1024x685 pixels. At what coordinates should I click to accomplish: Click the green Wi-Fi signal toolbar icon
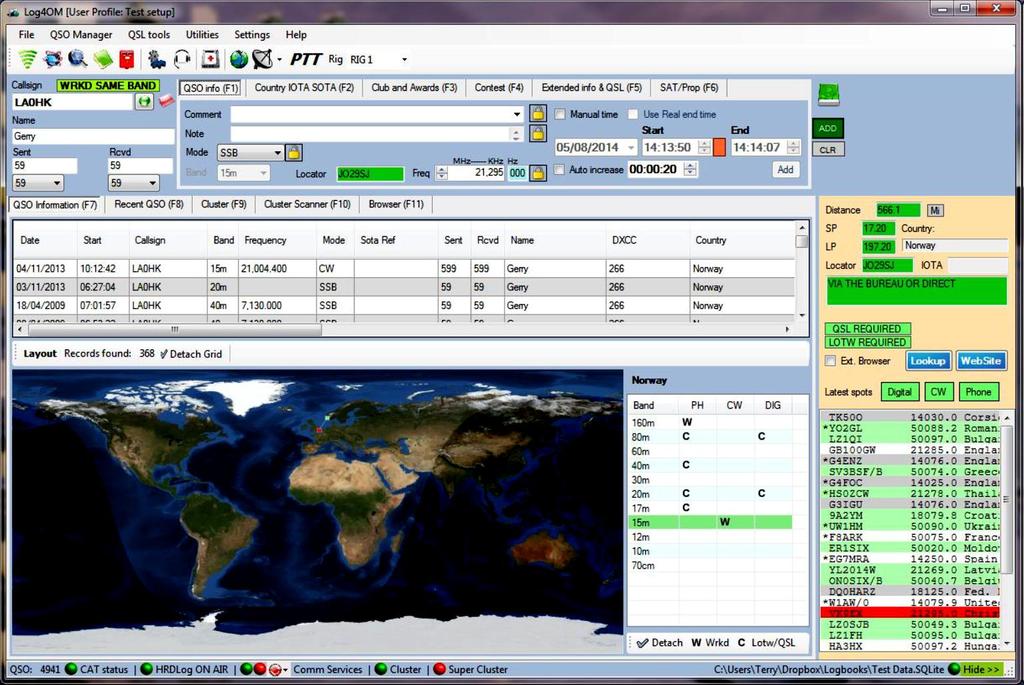[27, 59]
